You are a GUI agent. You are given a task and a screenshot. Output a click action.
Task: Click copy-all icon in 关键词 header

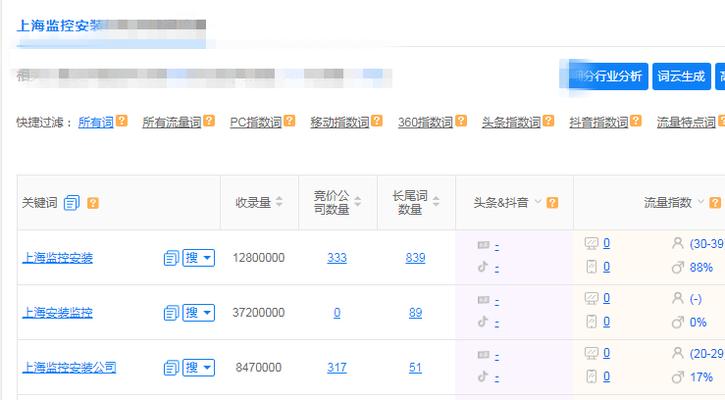coord(72,203)
